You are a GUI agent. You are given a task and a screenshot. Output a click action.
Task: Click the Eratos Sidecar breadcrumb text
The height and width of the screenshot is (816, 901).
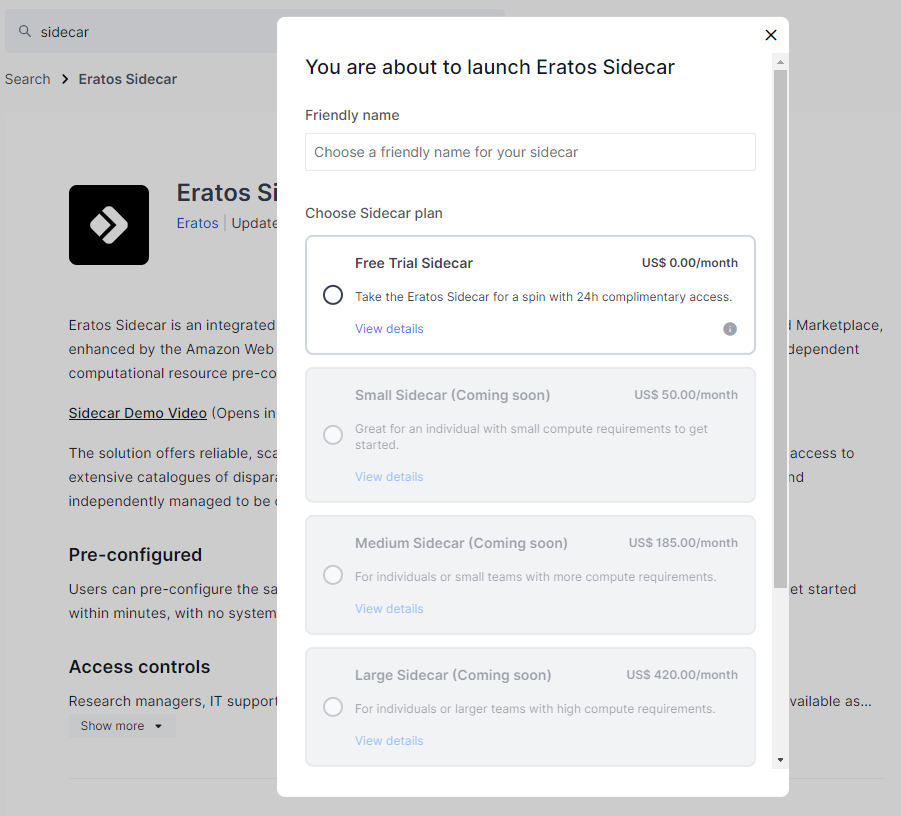[x=128, y=79]
